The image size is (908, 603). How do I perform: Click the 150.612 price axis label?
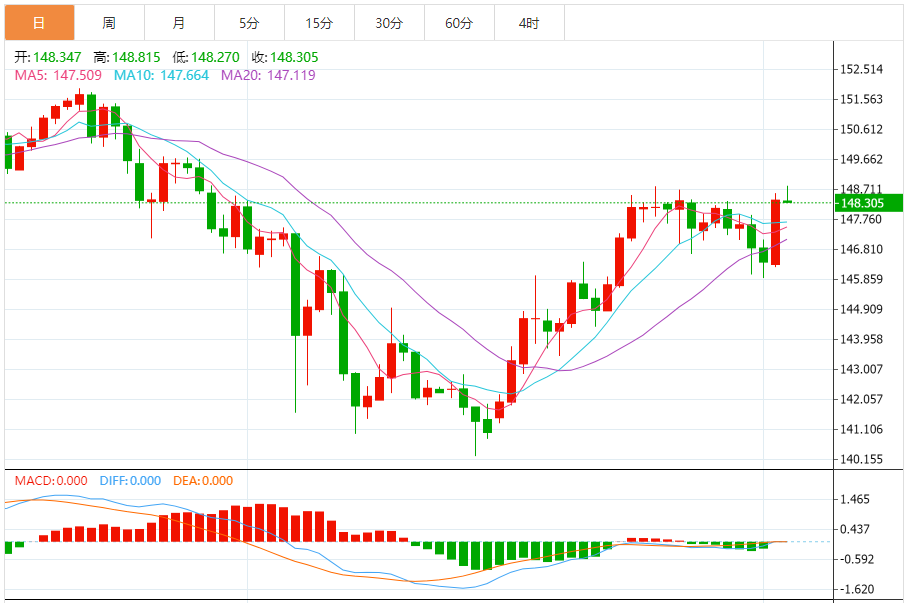[x=862, y=129]
